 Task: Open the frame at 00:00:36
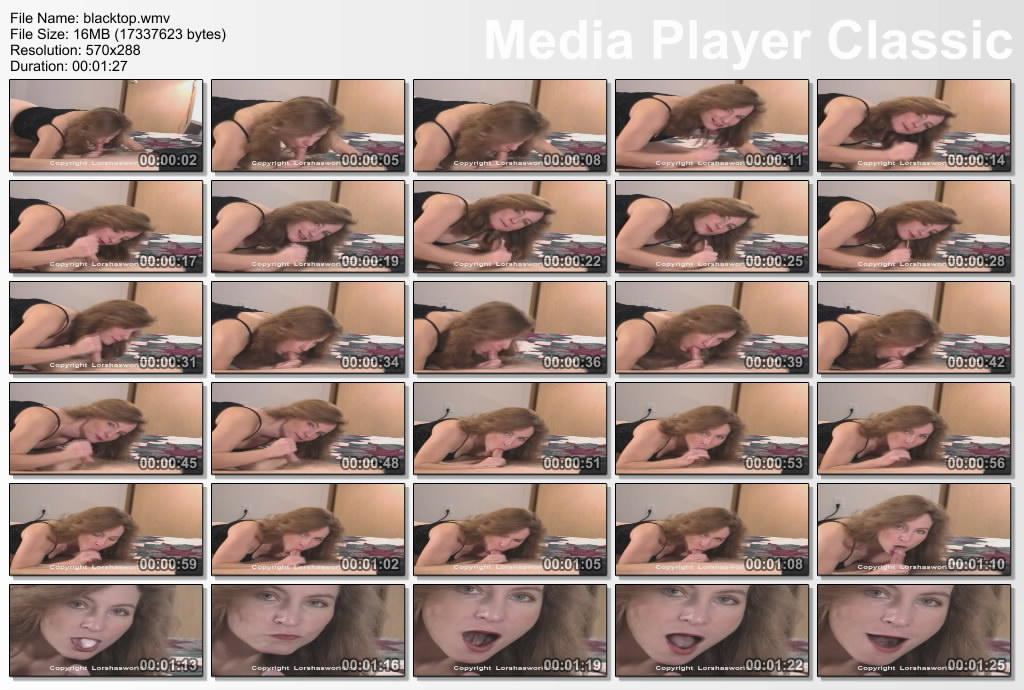(510, 328)
